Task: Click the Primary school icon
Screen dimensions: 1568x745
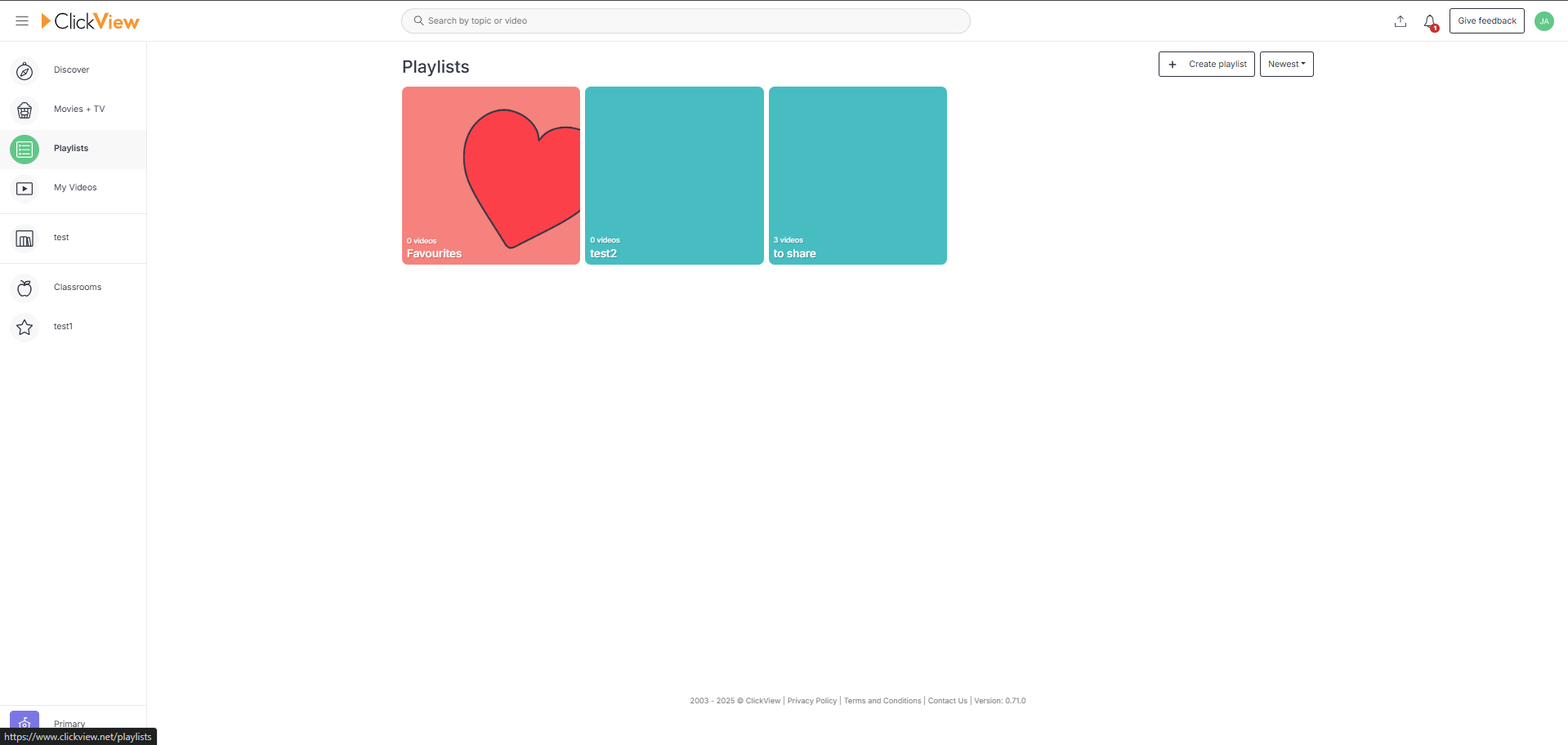Action: pyautogui.click(x=25, y=721)
